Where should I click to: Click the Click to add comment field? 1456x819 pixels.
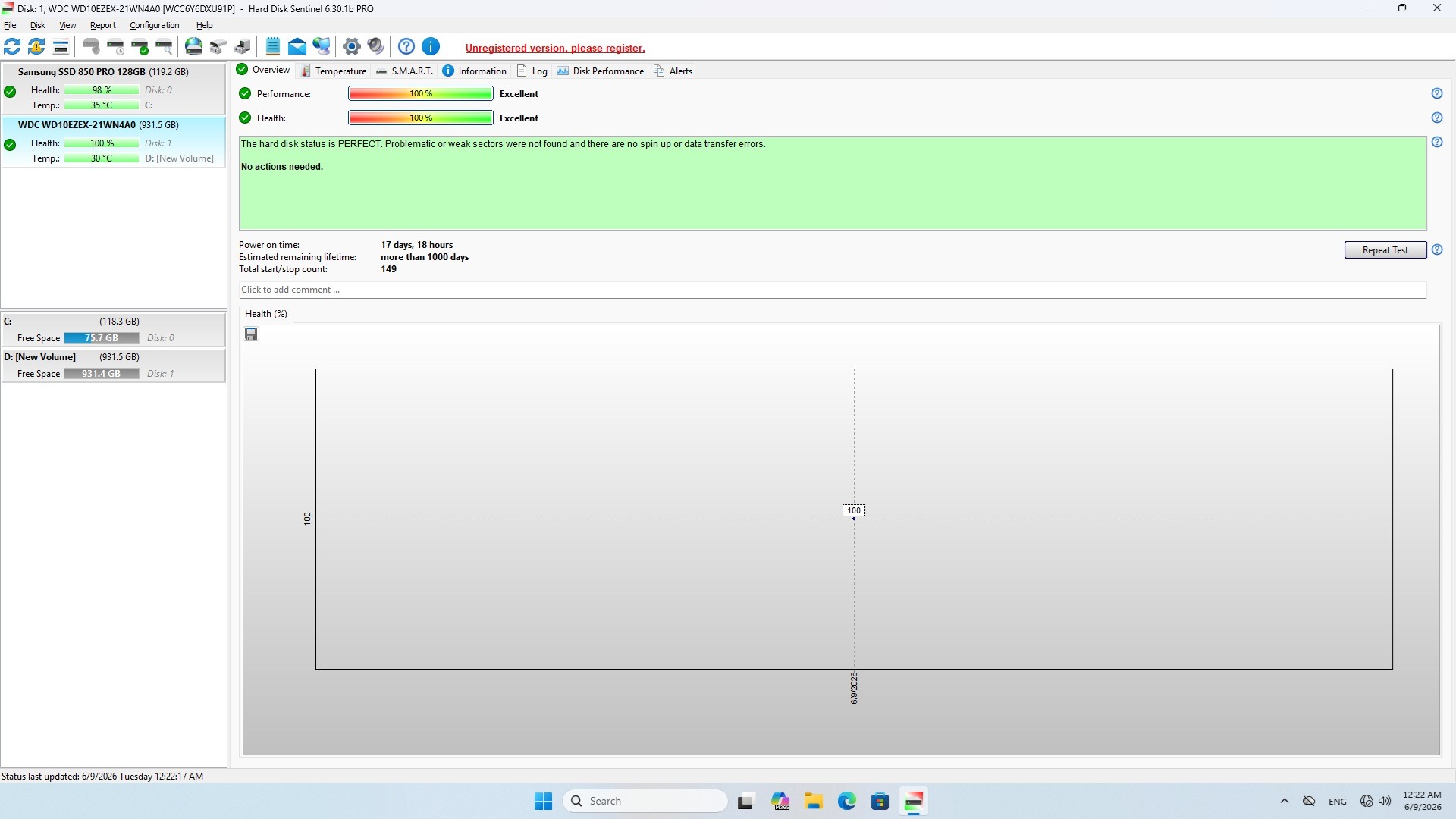[833, 290]
